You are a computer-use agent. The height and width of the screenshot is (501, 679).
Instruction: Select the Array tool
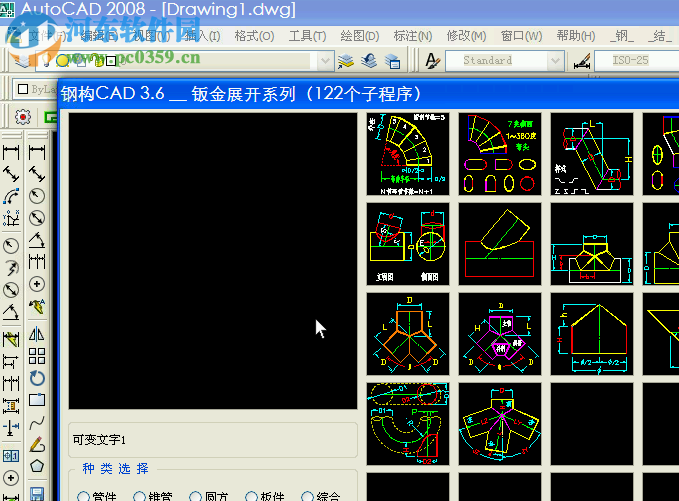click(x=37, y=356)
